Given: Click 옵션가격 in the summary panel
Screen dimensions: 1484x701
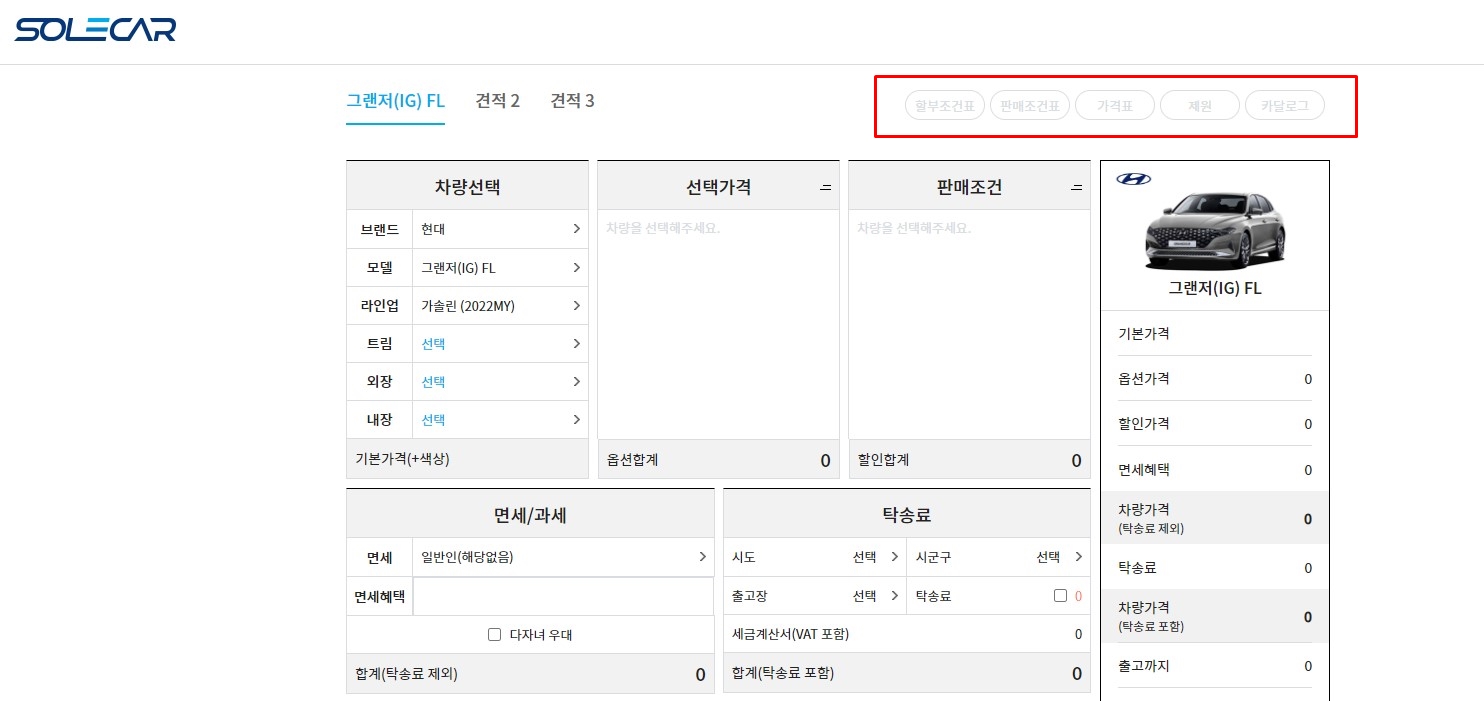Looking at the screenshot, I should click(x=1215, y=379).
